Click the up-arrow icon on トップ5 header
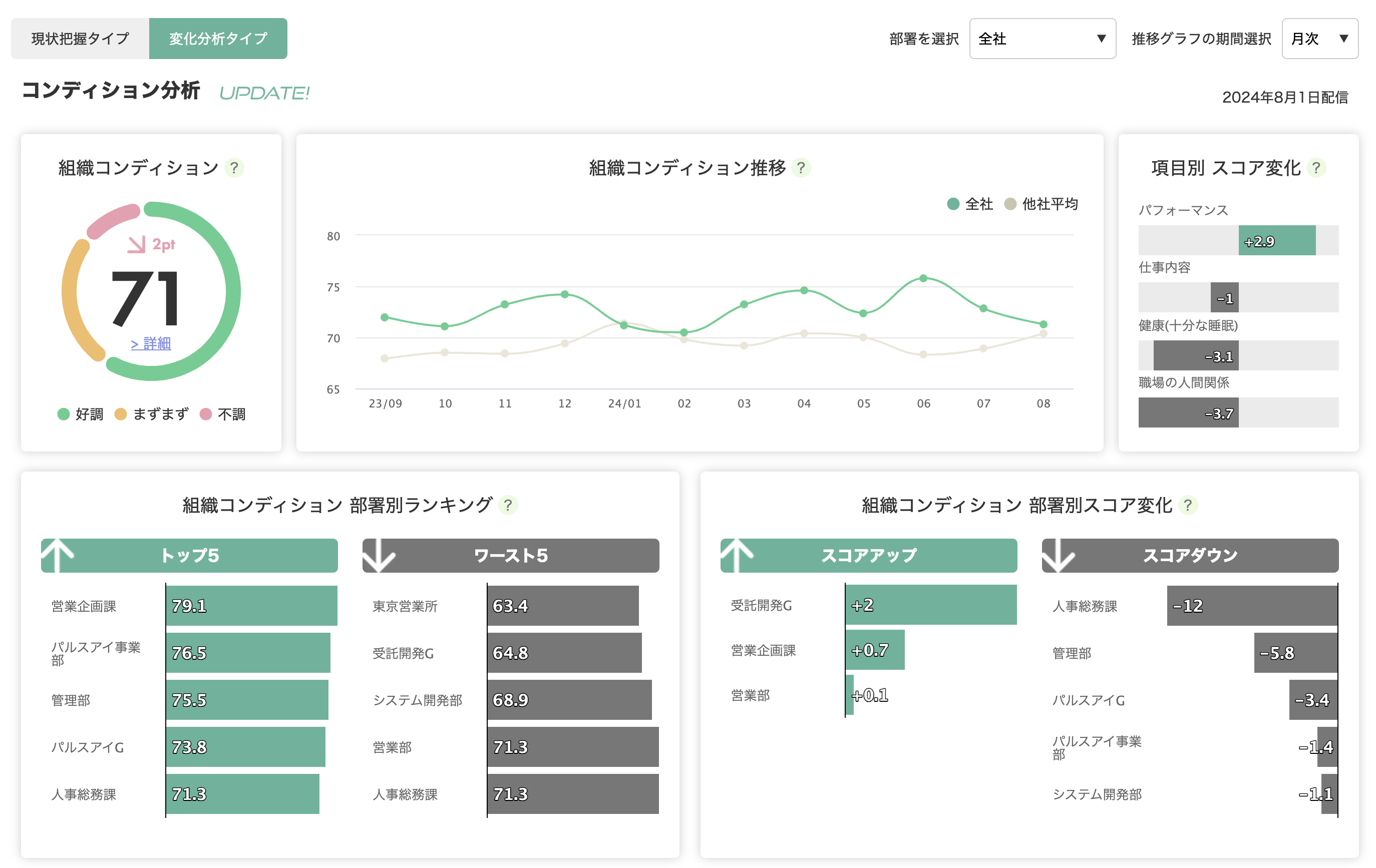 click(58, 555)
